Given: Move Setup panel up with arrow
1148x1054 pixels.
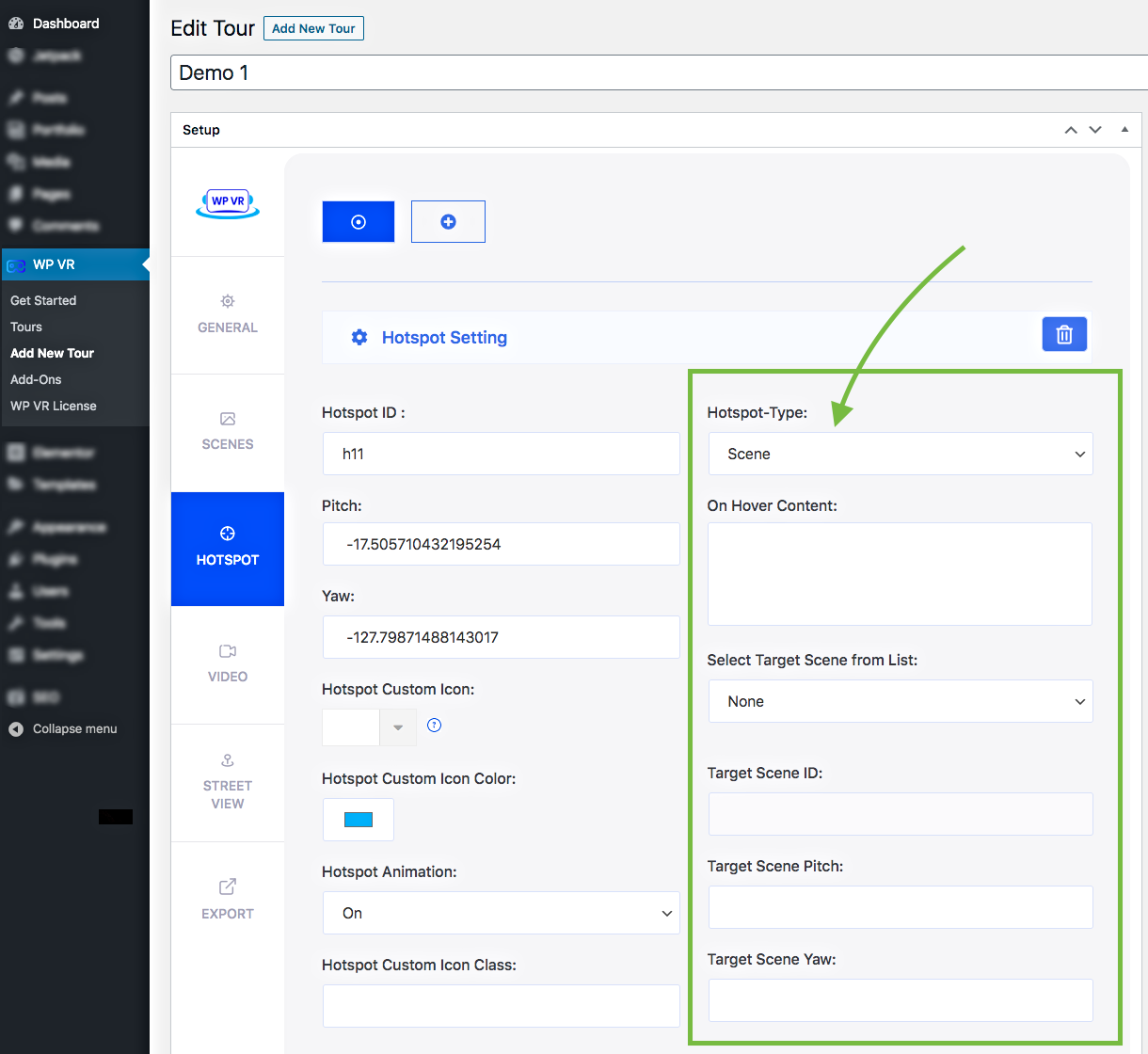Looking at the screenshot, I should point(1071,130).
